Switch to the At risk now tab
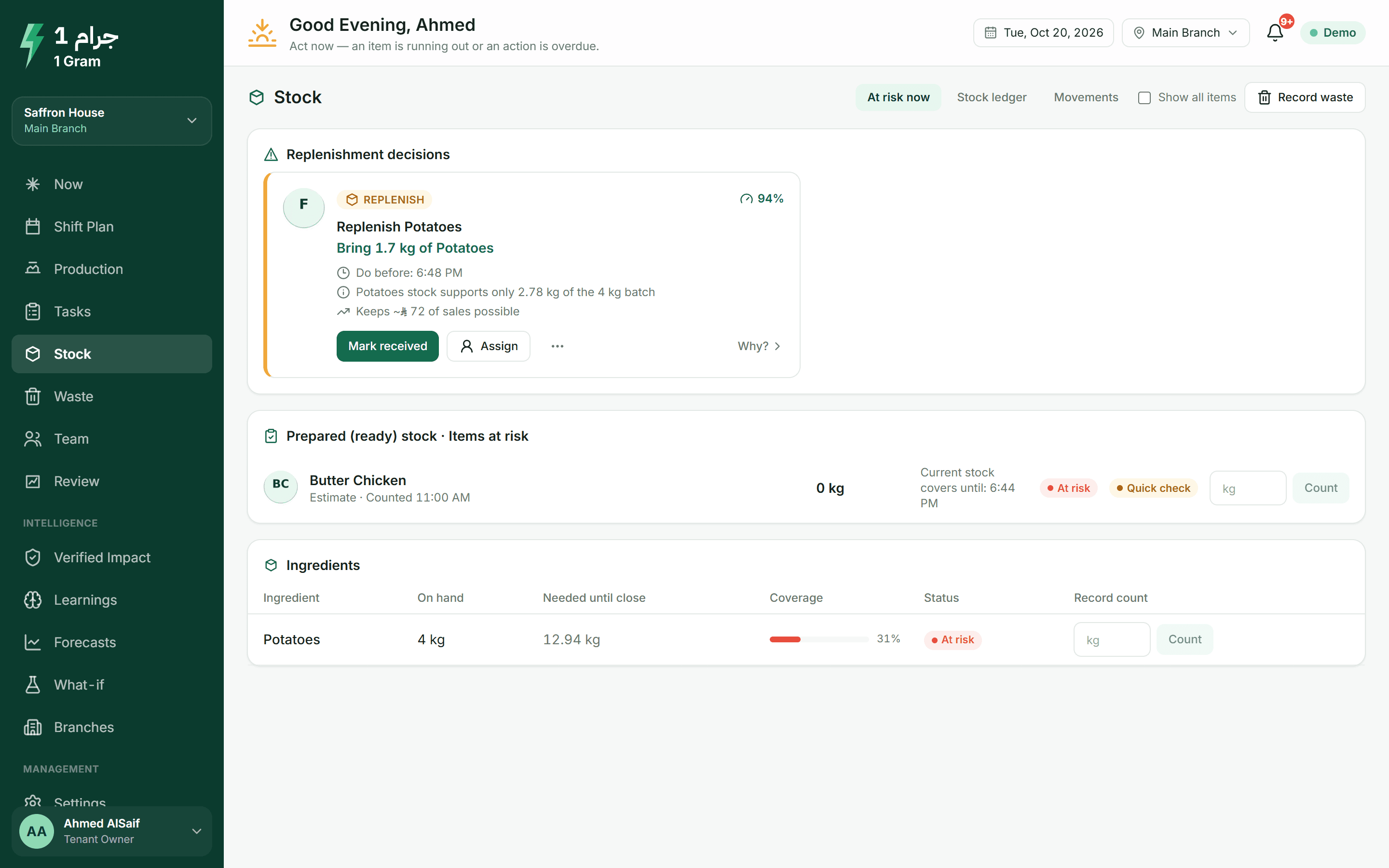This screenshot has width=1389, height=868. coord(898,97)
